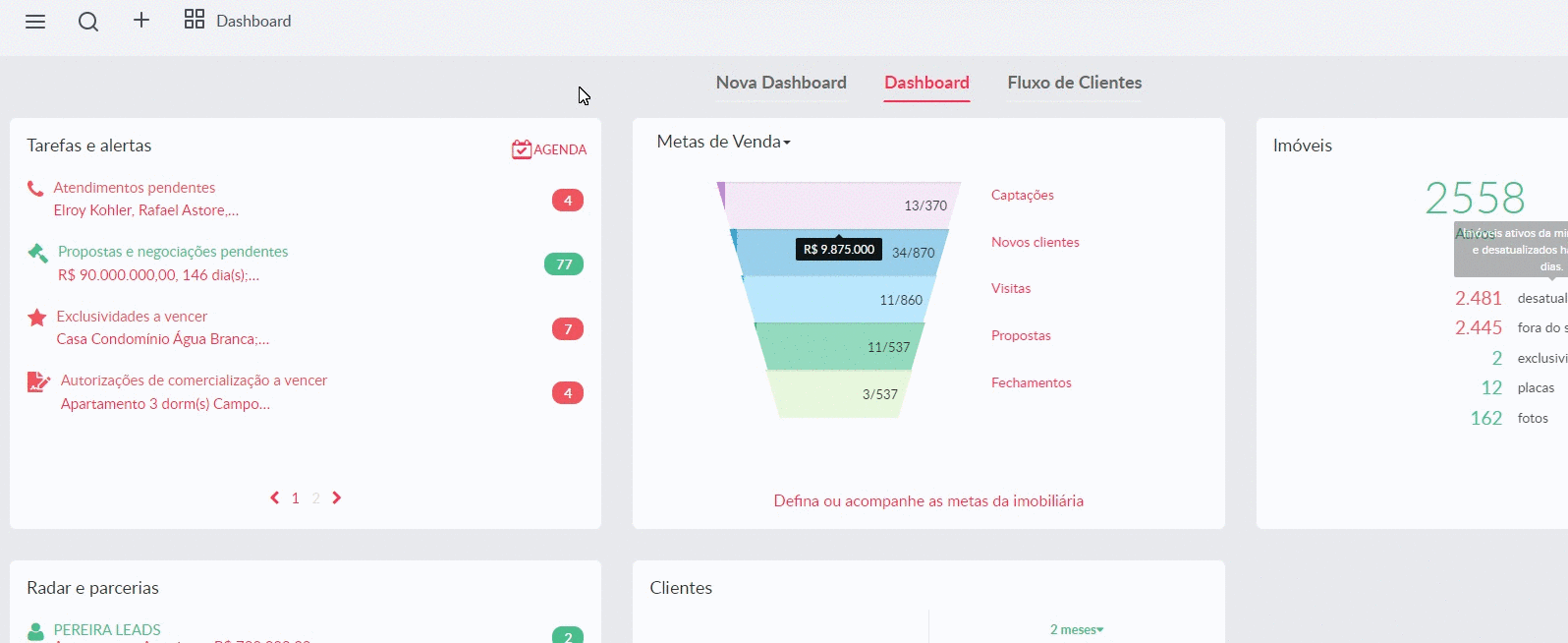Viewport: 1568px width, 643px height.
Task: Click the star icon for Exclusividades
Action: click(x=37, y=317)
